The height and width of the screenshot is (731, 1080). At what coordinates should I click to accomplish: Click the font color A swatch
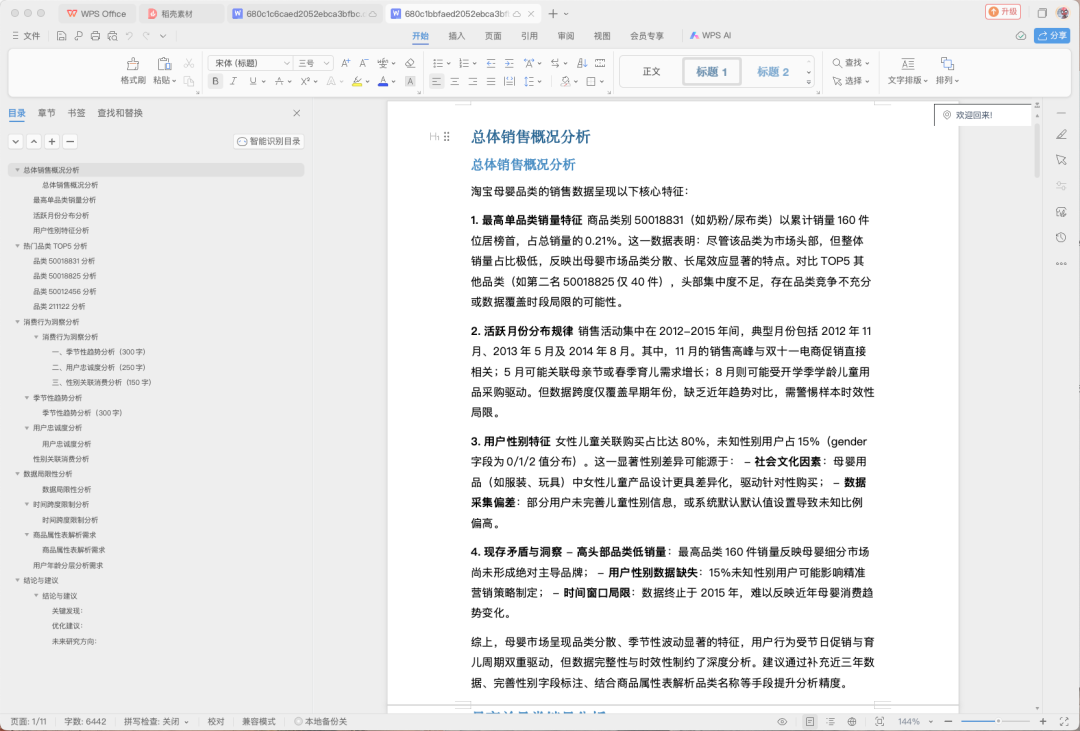pyautogui.click(x=383, y=81)
